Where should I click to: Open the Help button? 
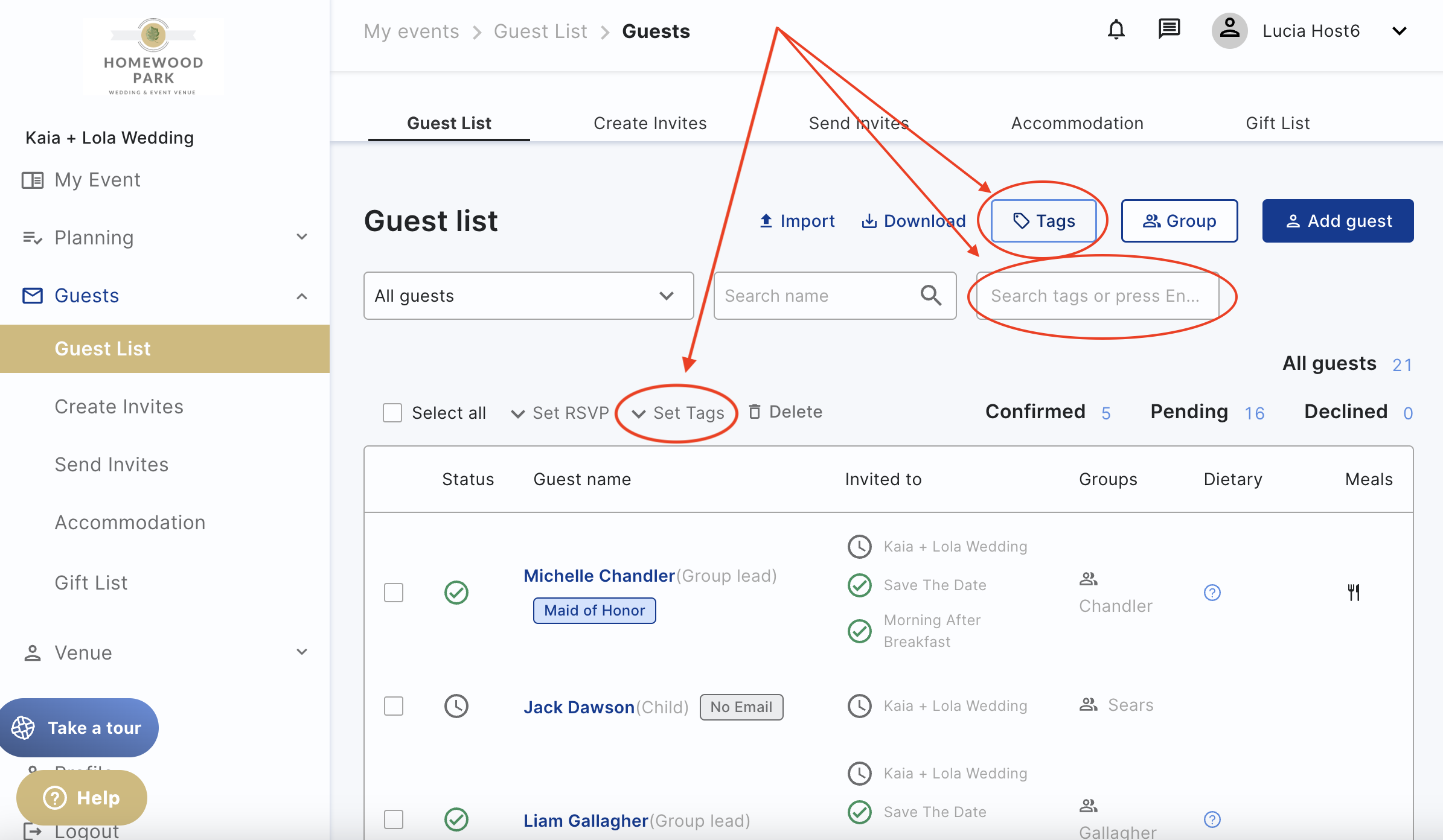pos(82,798)
